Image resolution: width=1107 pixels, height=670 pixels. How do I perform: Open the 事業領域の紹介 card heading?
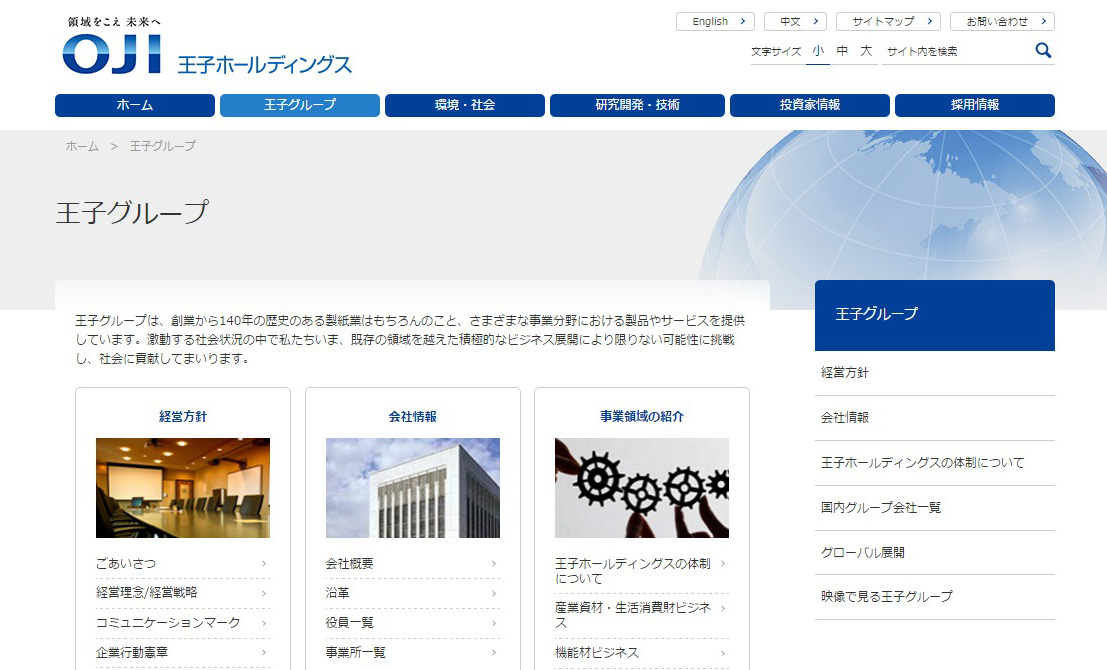point(642,417)
